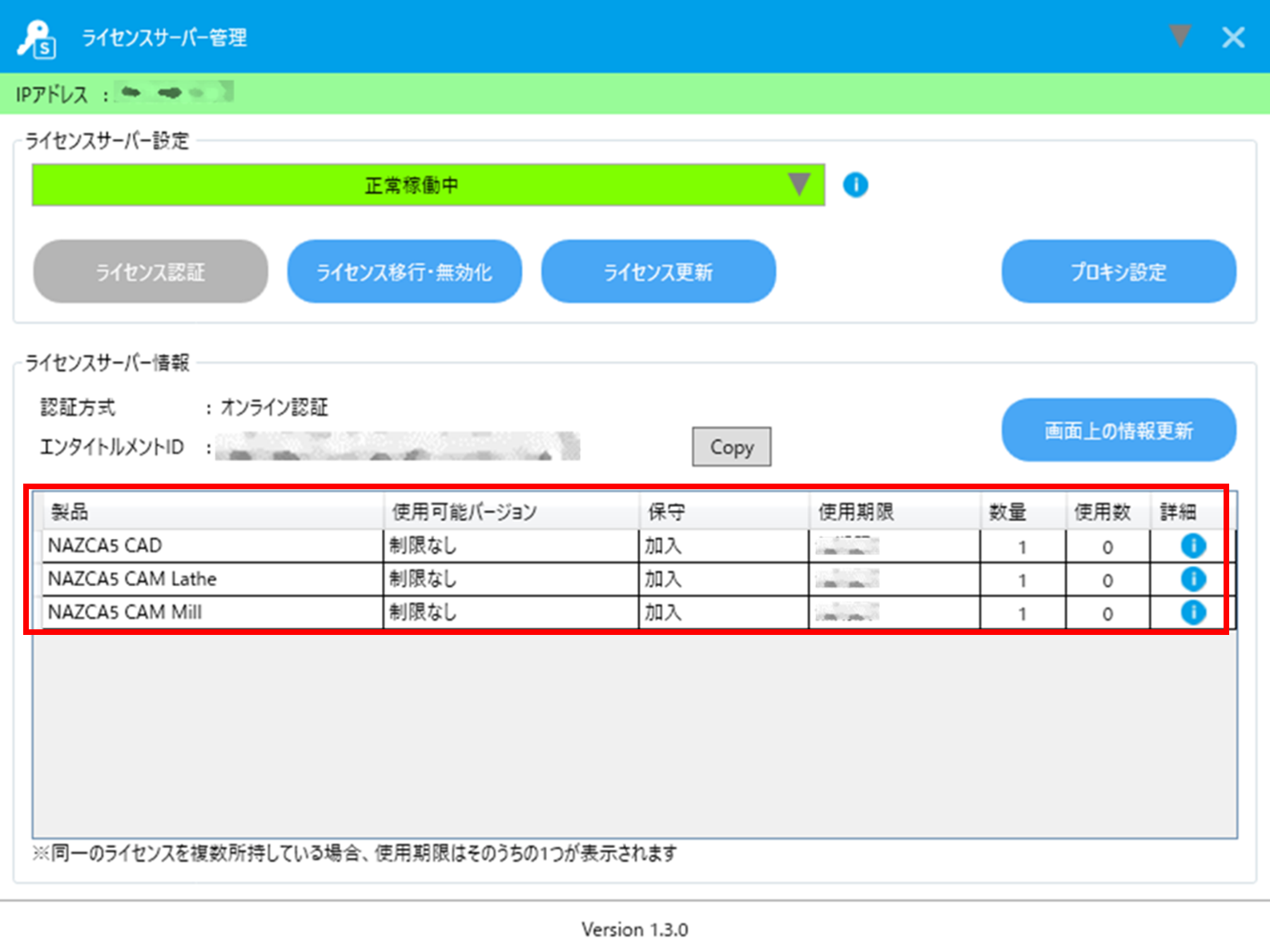The image size is (1270, 952).
Task: Click the ライセンス認証 button
Action: coord(151,271)
